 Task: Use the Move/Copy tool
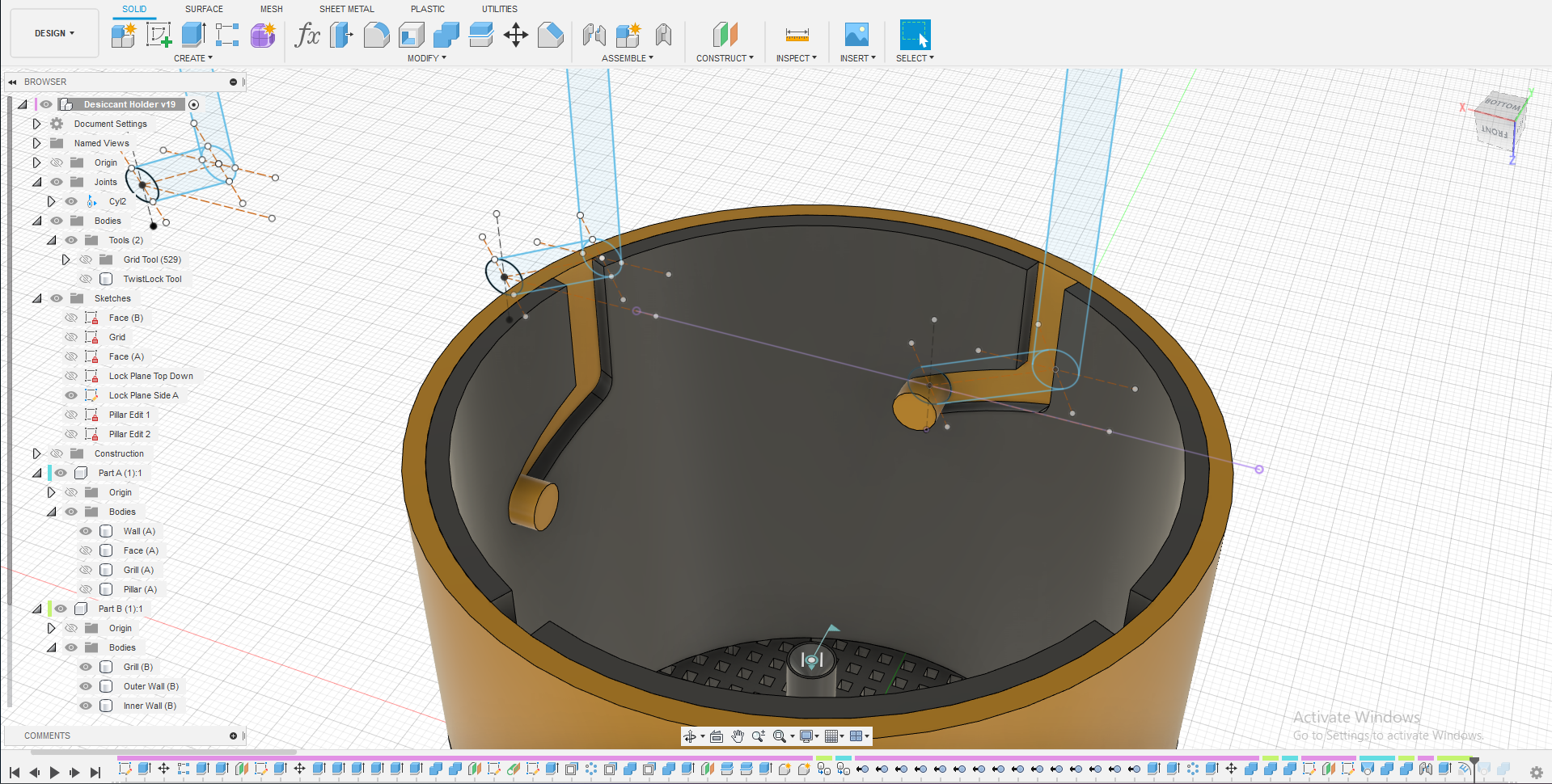[516, 35]
